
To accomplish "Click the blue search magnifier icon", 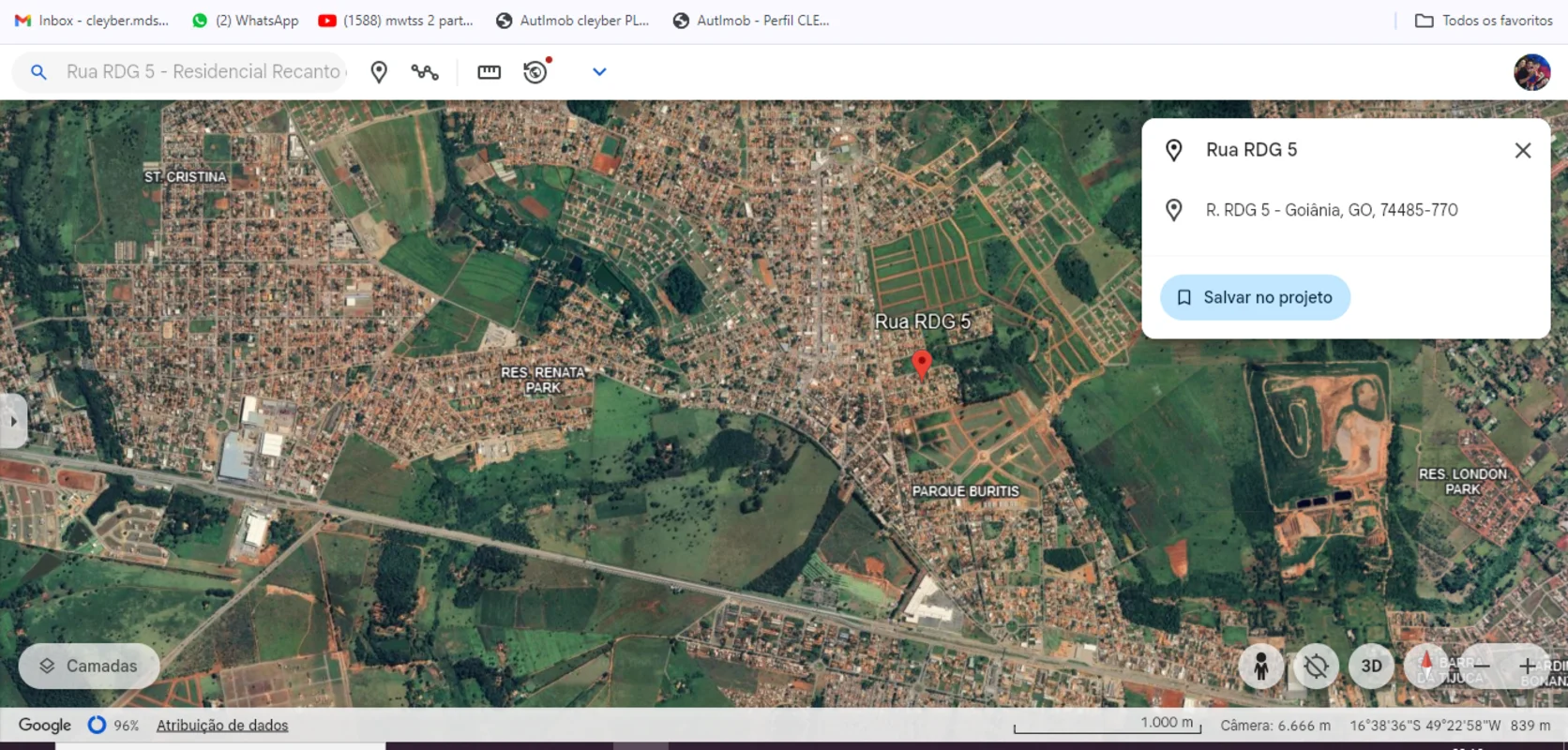I will tap(38, 72).
